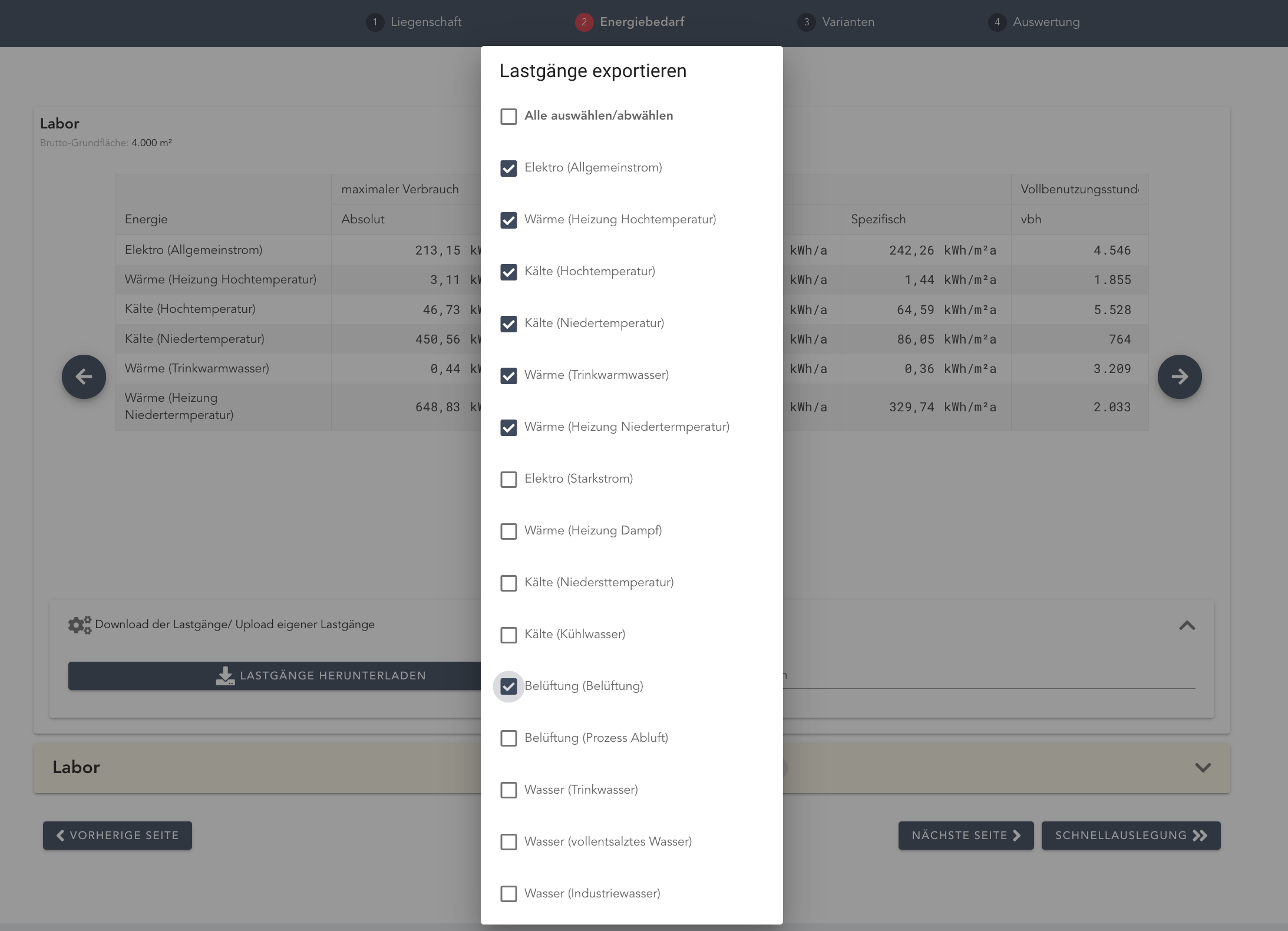This screenshot has width=1288, height=931.
Task: Switch to the Varianten step
Action: [847, 22]
